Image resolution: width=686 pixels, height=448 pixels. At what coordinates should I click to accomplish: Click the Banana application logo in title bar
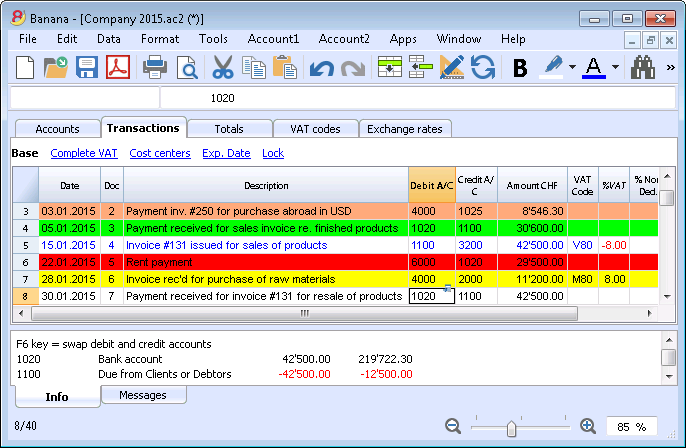click(x=18, y=18)
